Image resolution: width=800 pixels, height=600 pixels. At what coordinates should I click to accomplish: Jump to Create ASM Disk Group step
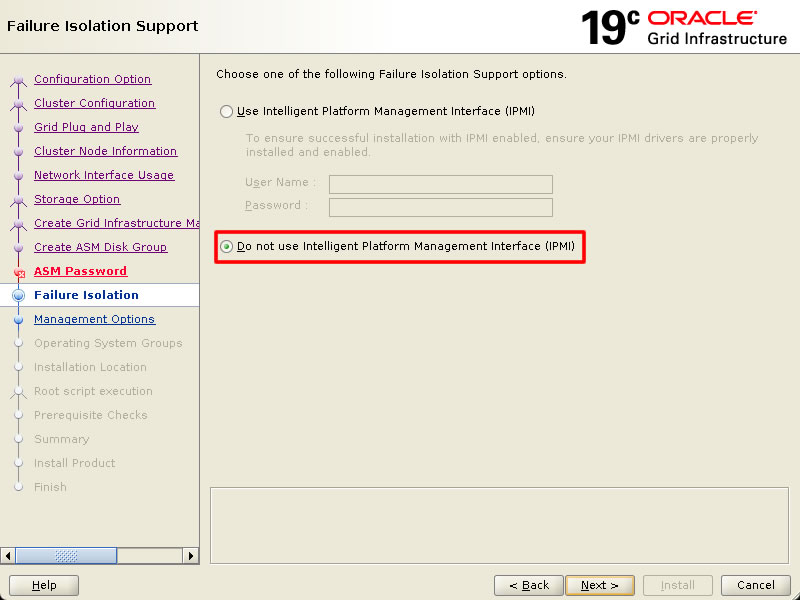[x=101, y=247]
